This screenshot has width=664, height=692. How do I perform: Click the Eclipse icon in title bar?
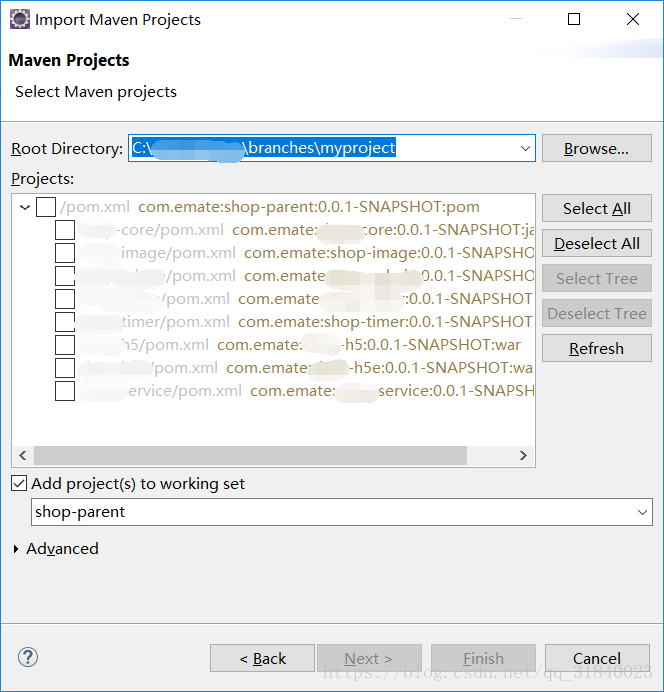tap(20, 19)
